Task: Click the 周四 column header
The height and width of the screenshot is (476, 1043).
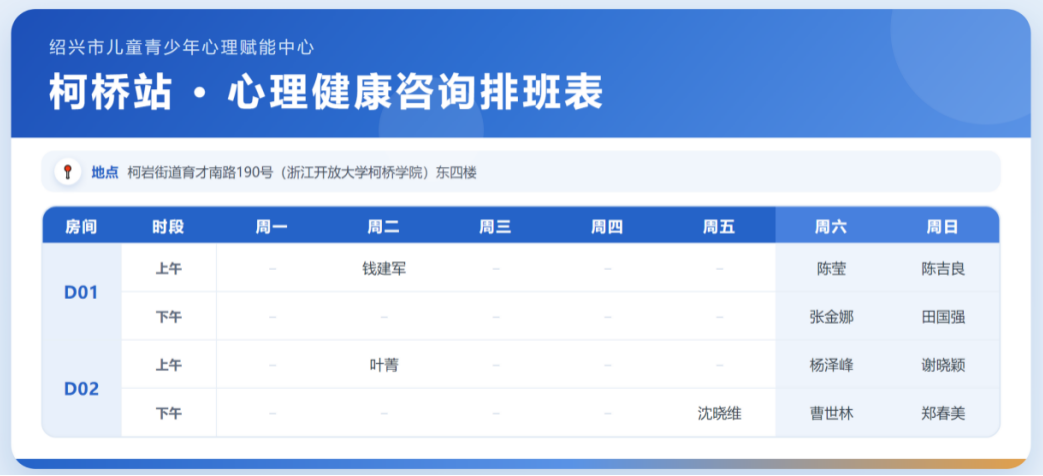Action: (x=607, y=227)
